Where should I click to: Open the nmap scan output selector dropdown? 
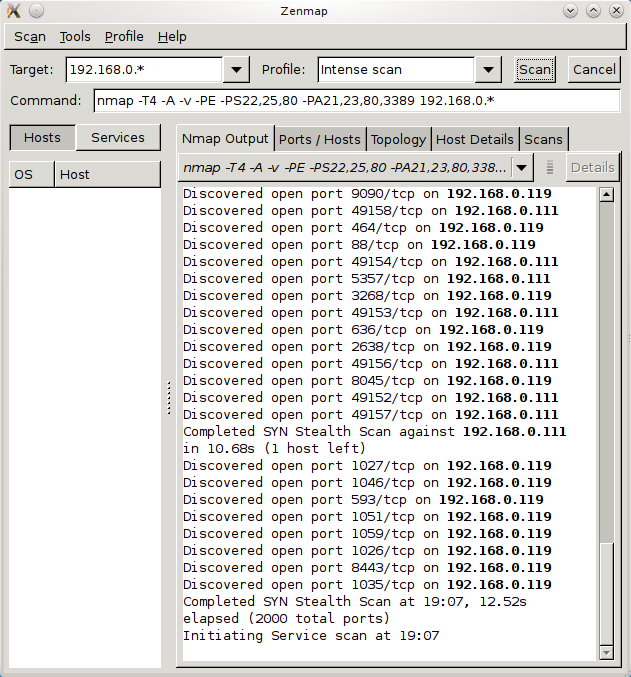point(523,168)
